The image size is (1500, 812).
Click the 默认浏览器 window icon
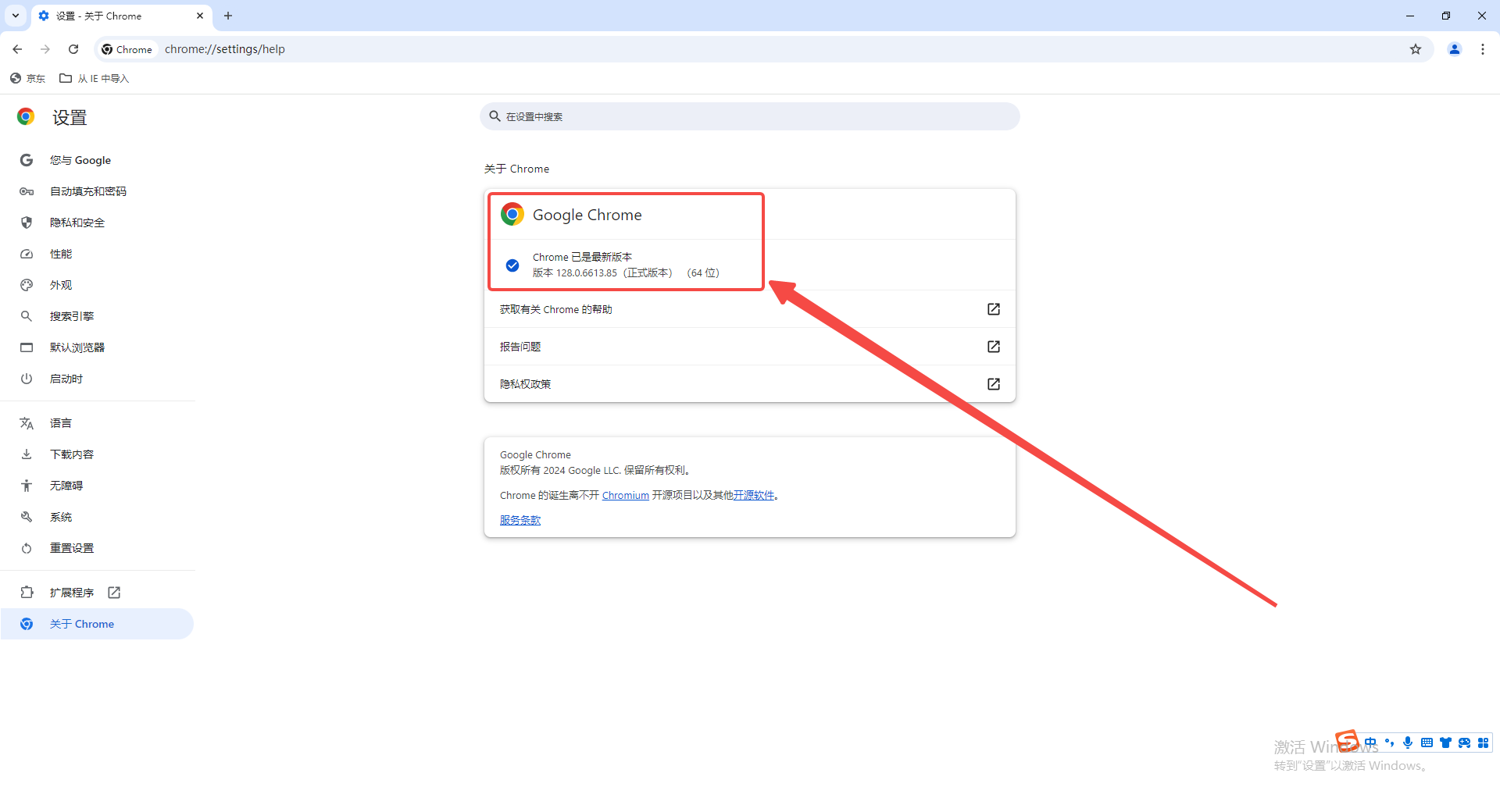pyautogui.click(x=27, y=347)
